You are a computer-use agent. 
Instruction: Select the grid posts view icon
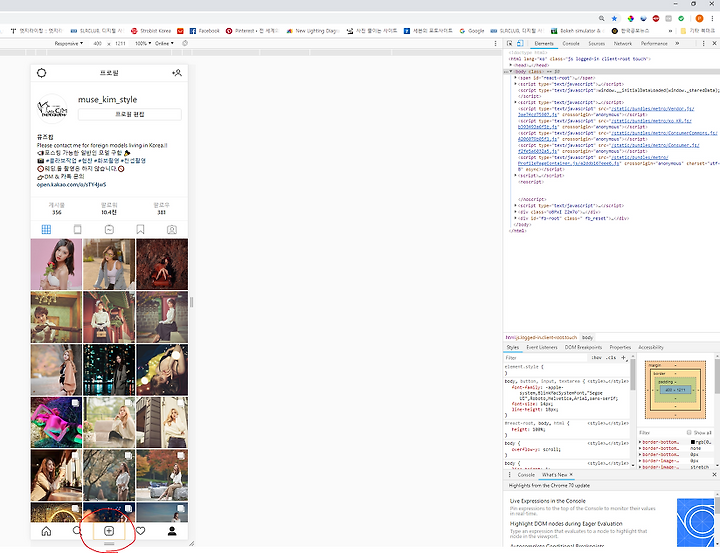(x=46, y=230)
